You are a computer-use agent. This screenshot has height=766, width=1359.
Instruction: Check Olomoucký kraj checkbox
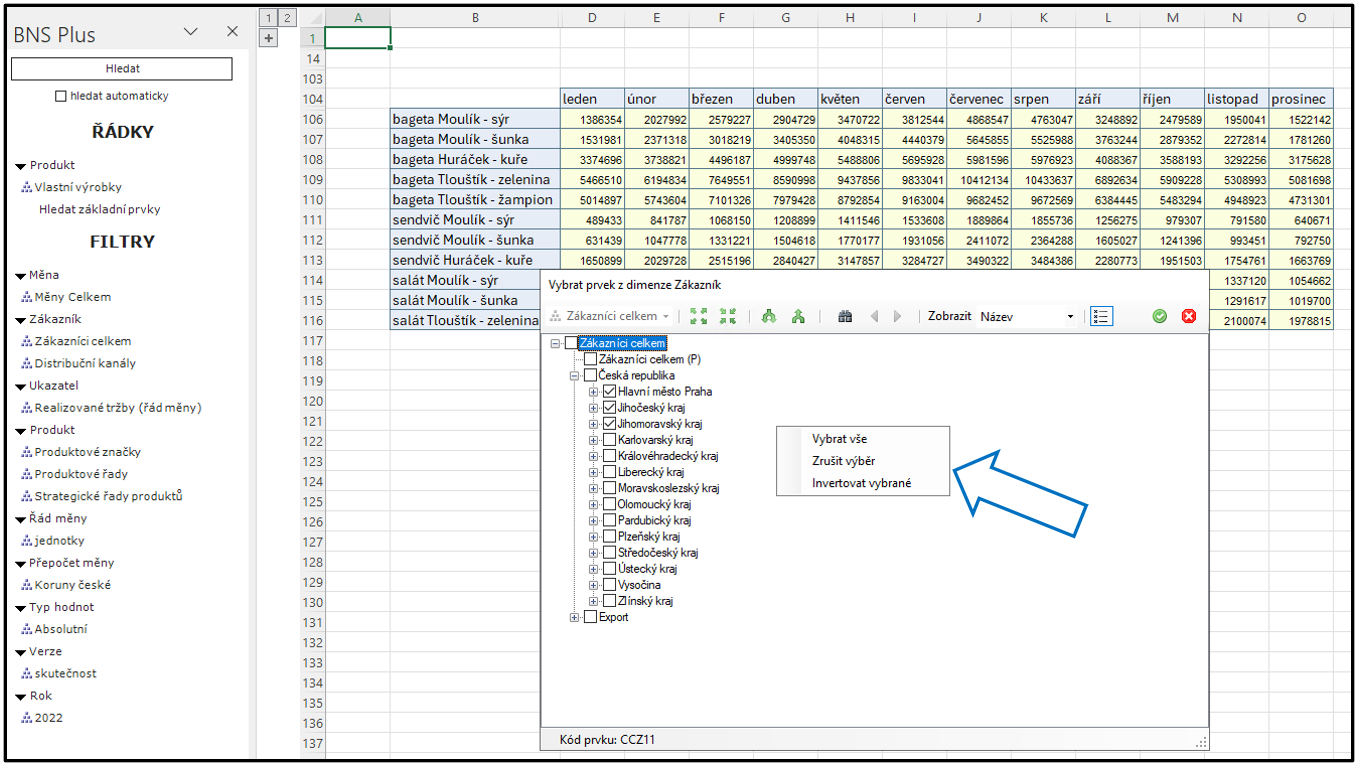click(x=610, y=504)
